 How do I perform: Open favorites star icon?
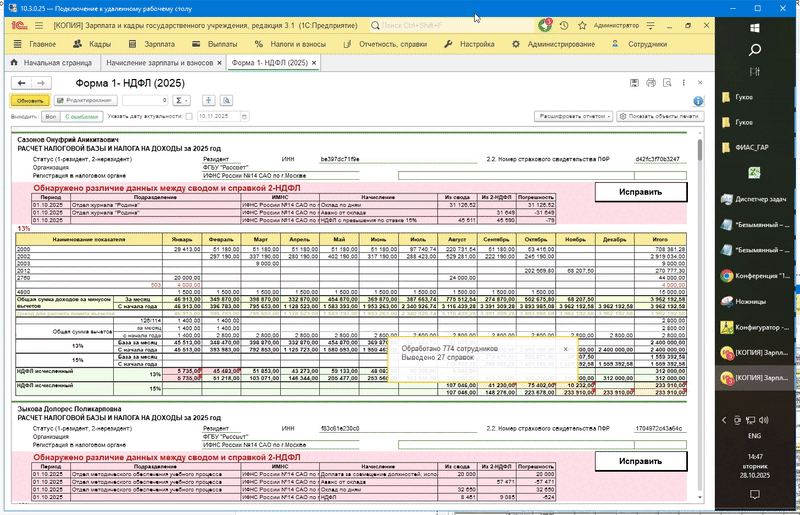[x=582, y=25]
